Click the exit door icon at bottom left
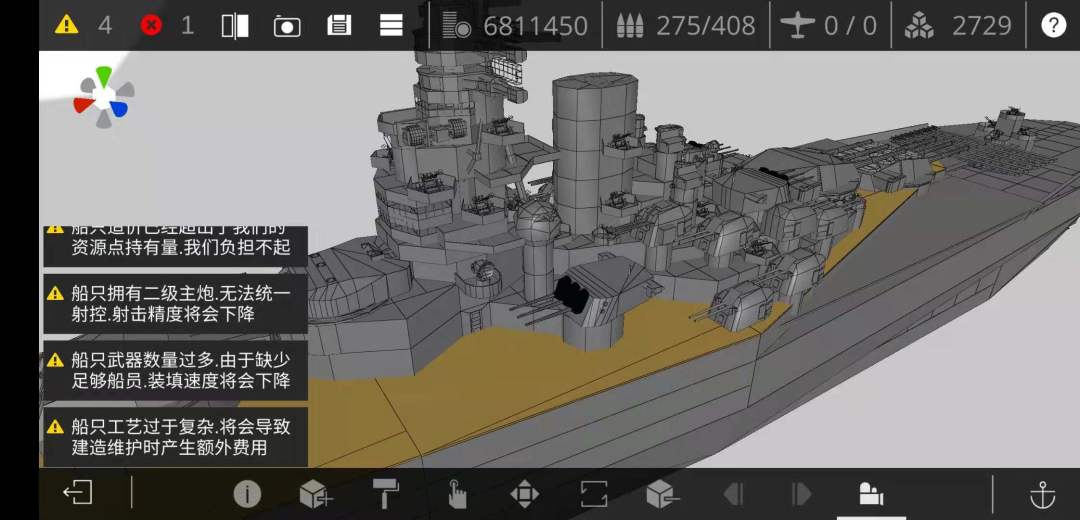The image size is (1080, 520). [77, 493]
